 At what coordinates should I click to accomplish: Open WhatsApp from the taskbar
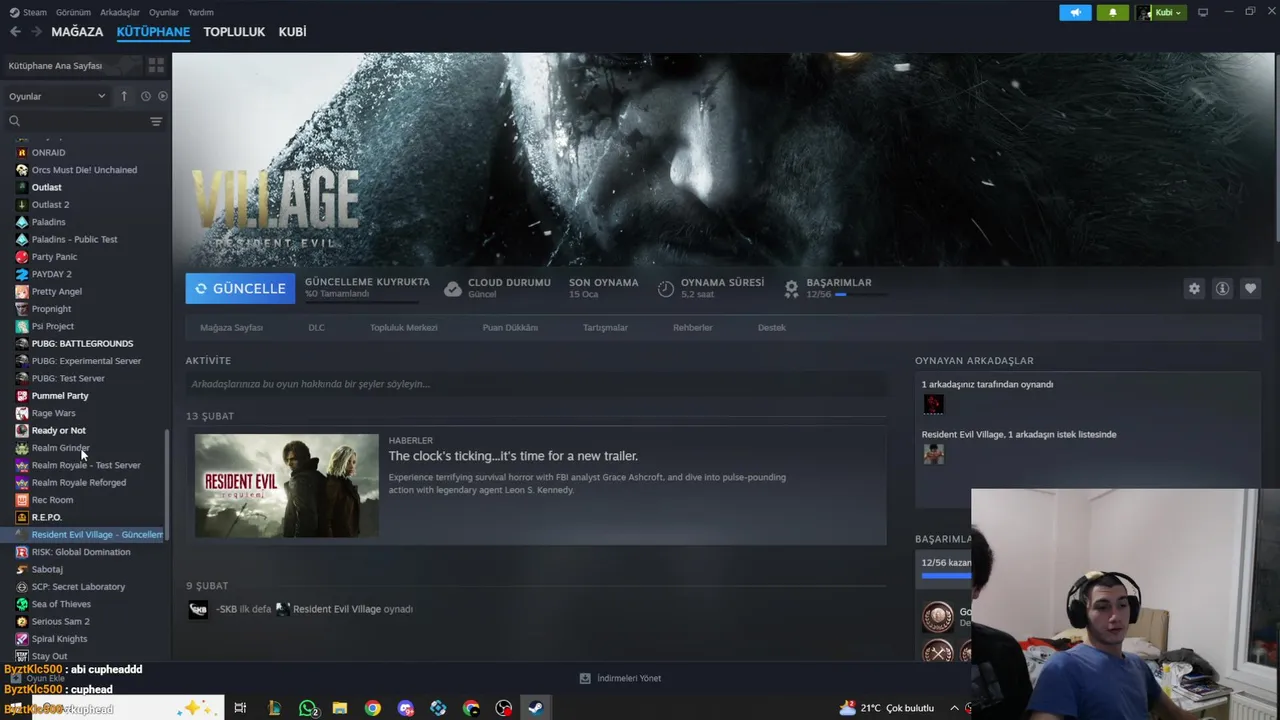click(307, 708)
